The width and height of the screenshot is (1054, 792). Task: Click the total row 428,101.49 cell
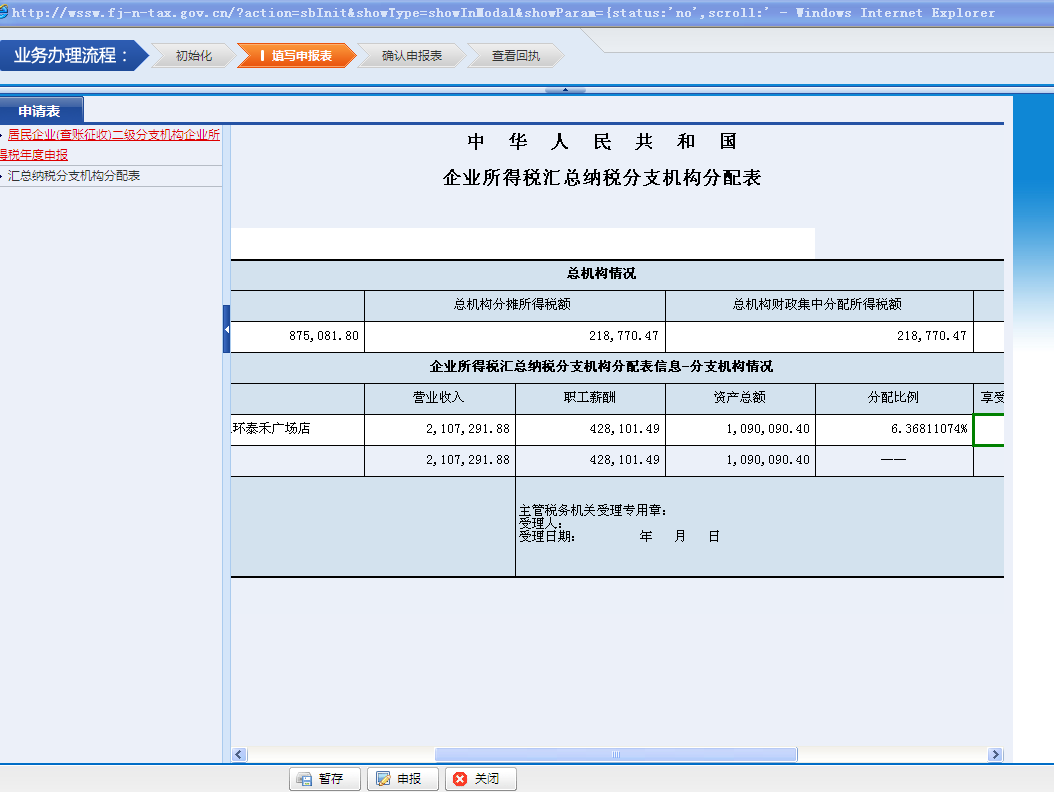[x=590, y=461]
